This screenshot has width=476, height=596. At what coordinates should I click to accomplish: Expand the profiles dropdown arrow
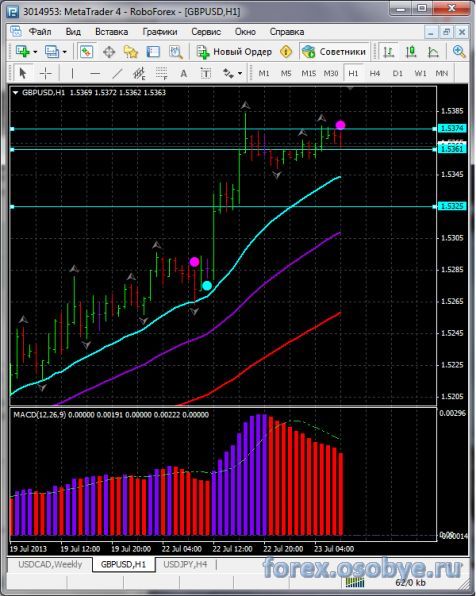click(x=65, y=52)
